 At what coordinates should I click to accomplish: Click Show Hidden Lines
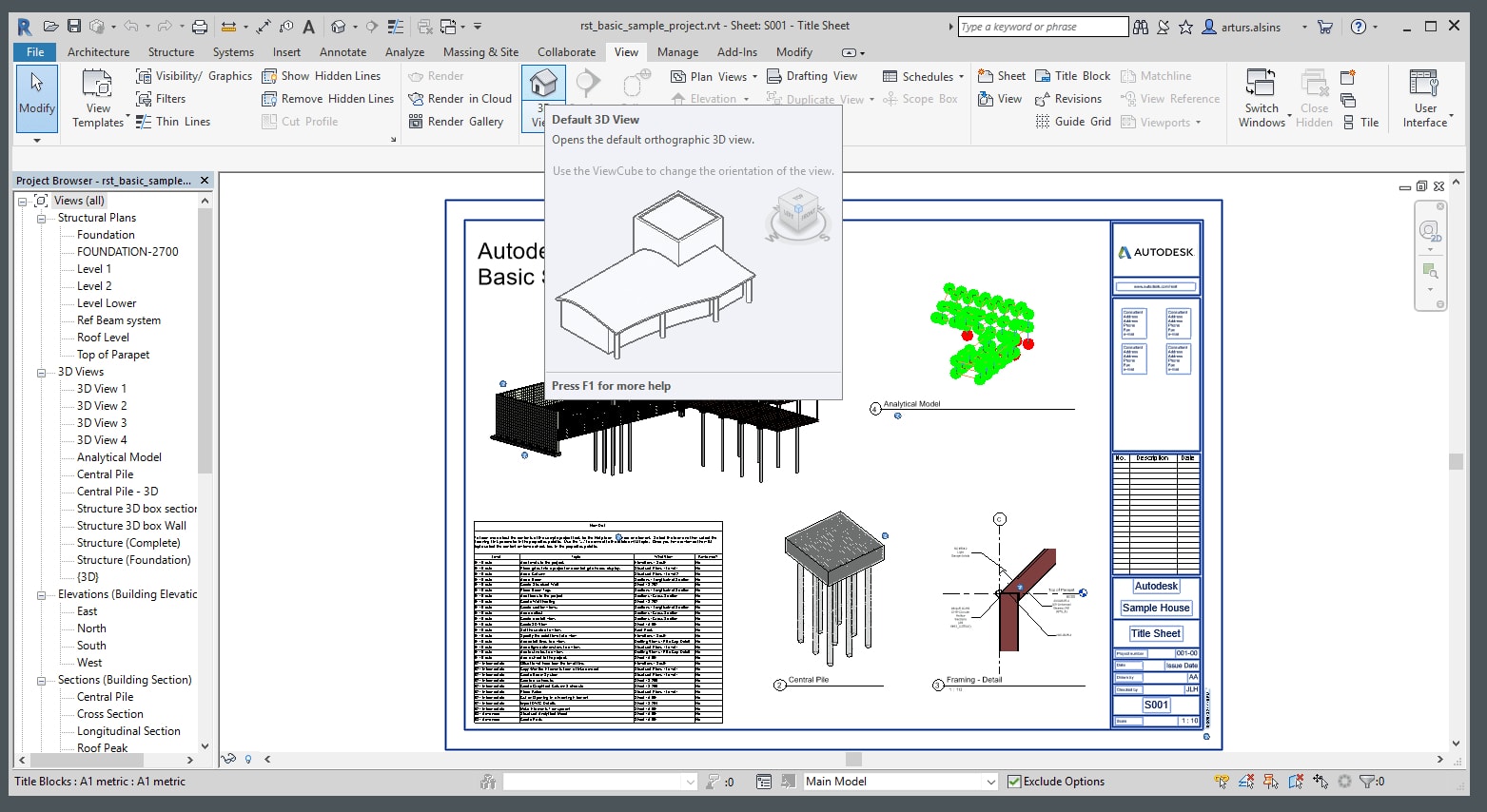pyautogui.click(x=321, y=76)
